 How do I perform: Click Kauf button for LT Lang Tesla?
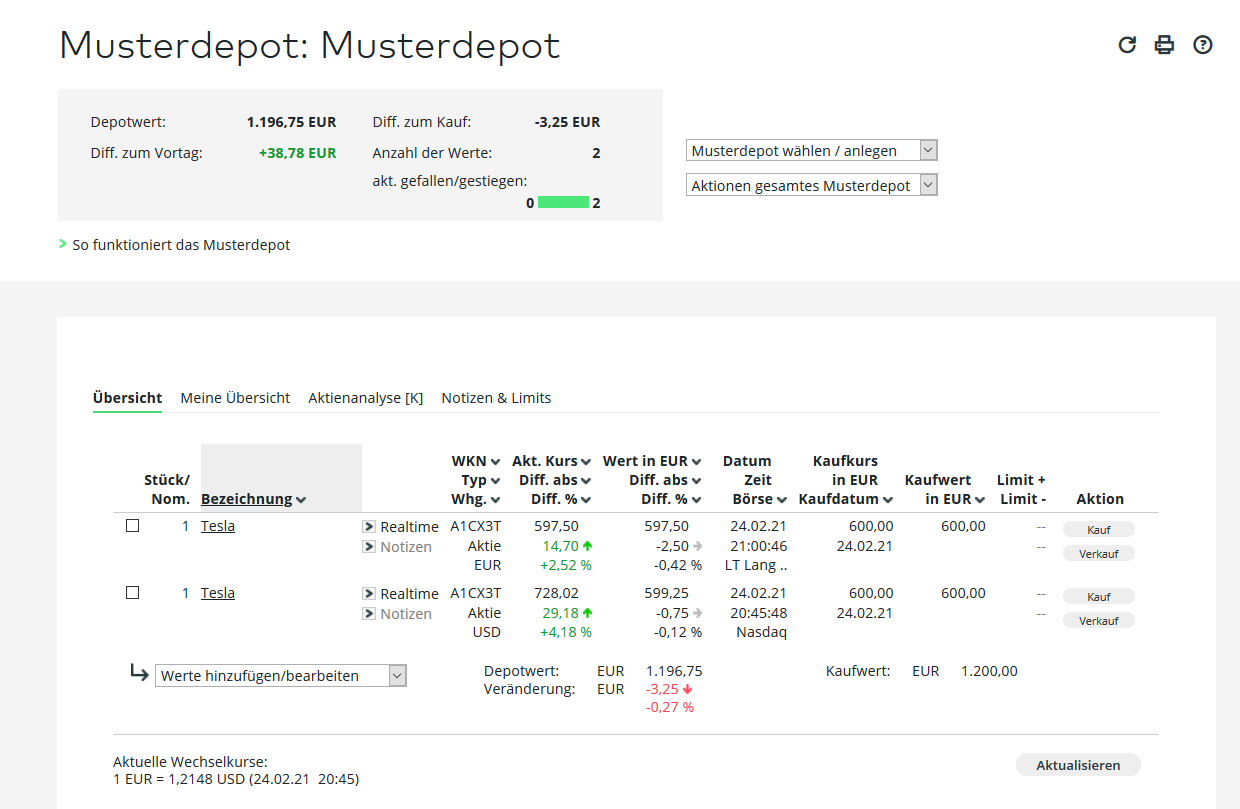coord(1099,530)
